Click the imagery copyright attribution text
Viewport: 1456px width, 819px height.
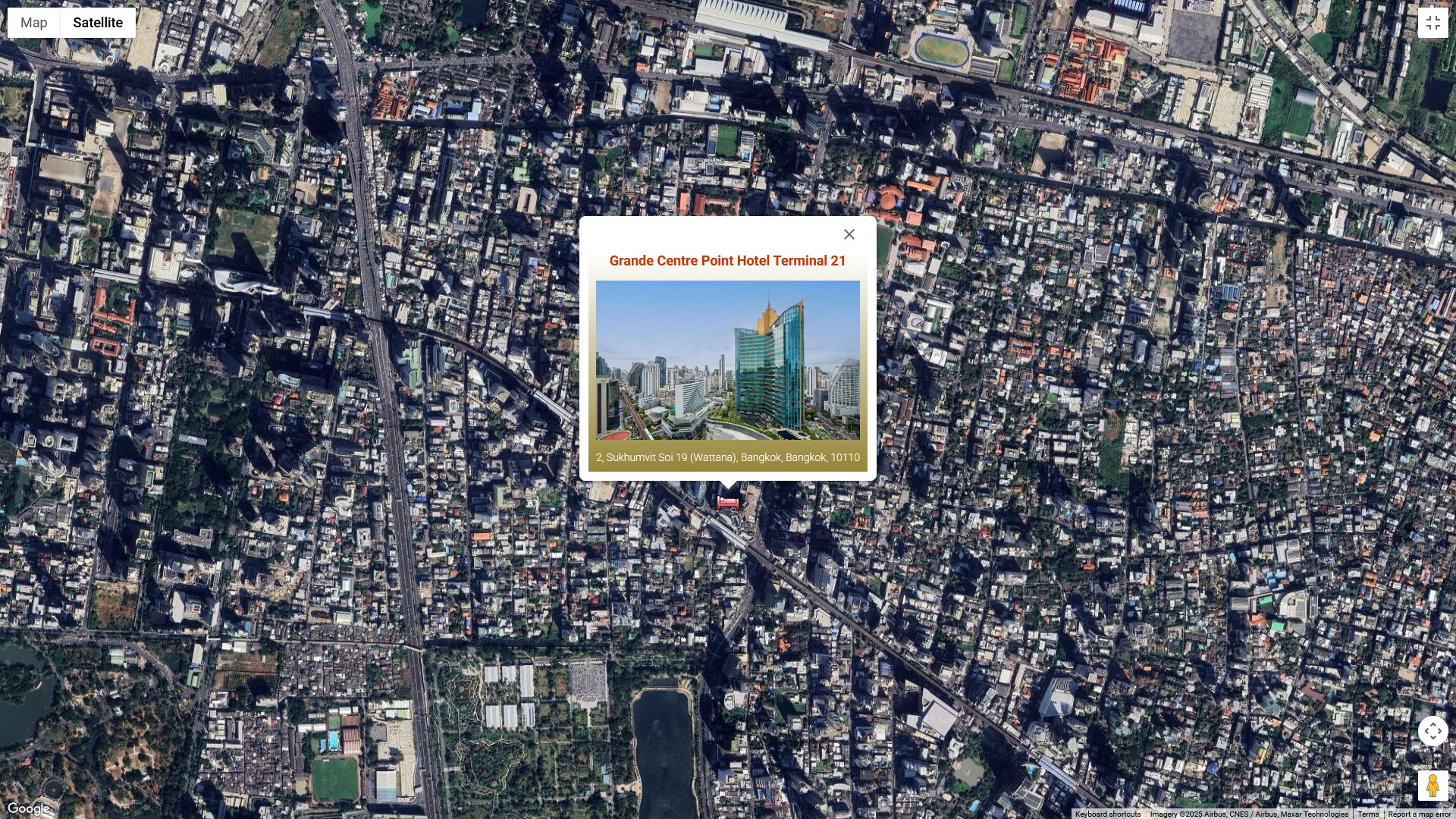pyautogui.click(x=1249, y=814)
